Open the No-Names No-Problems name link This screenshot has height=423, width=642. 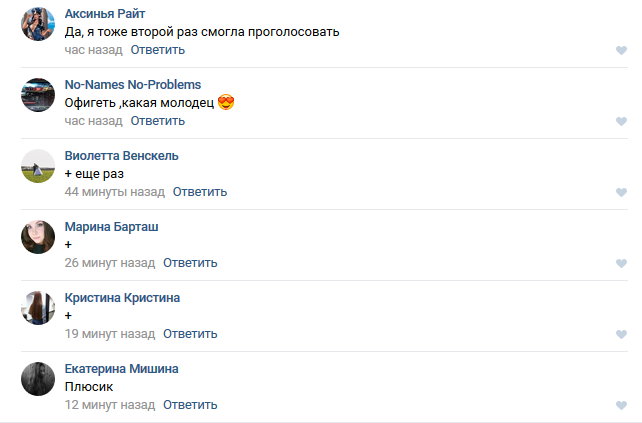click(x=133, y=84)
